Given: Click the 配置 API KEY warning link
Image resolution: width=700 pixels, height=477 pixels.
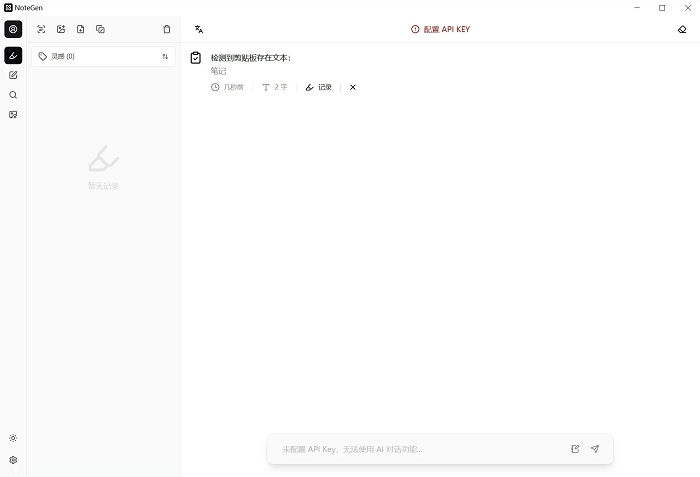Looking at the screenshot, I should 440,29.
